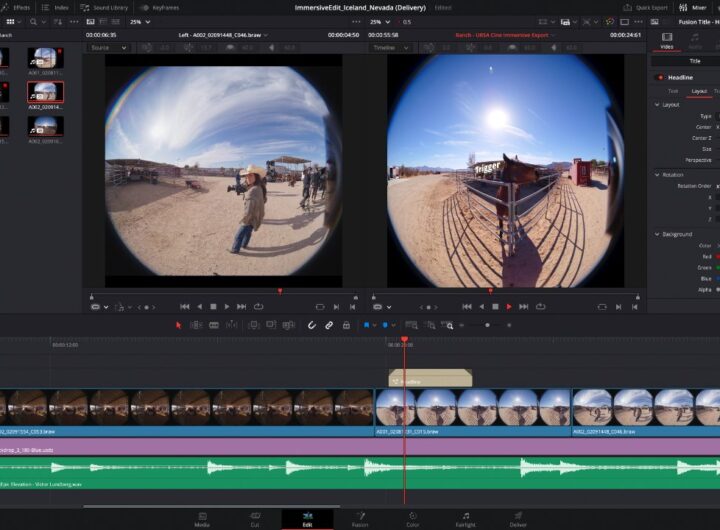Open the Edit page
Viewport: 720px width, 530px height.
click(x=307, y=519)
